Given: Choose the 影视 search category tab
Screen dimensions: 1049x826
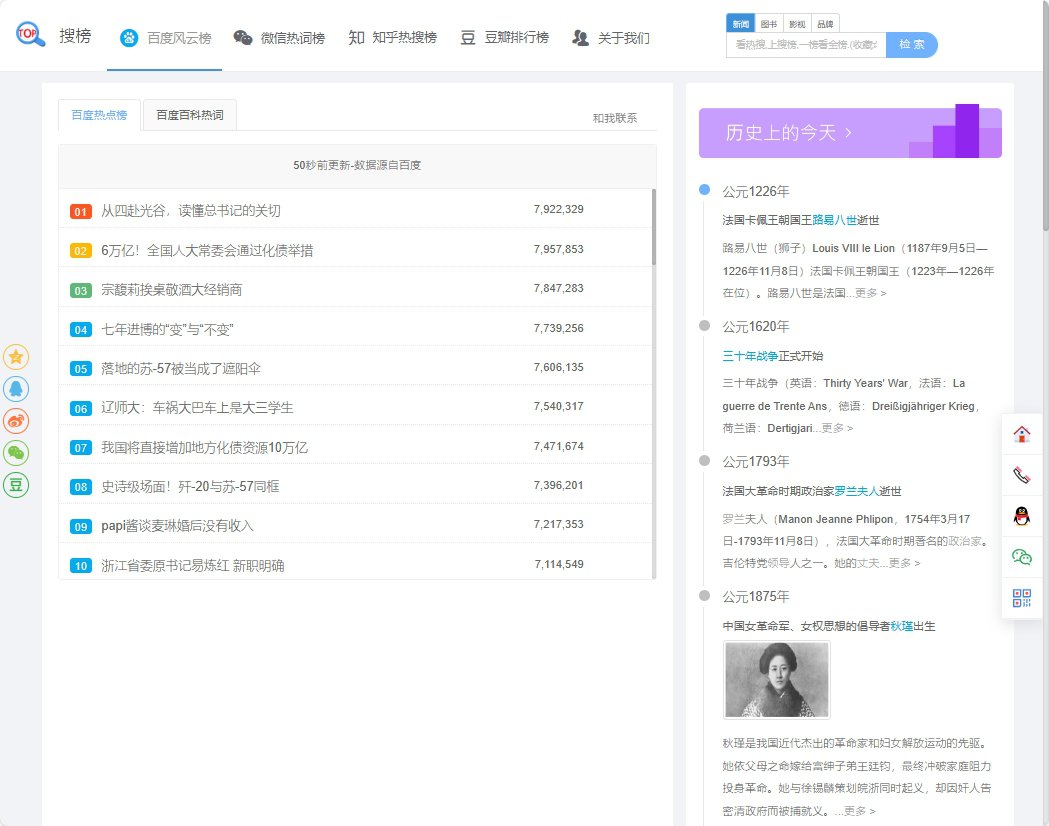Looking at the screenshot, I should pyautogui.click(x=796, y=23).
